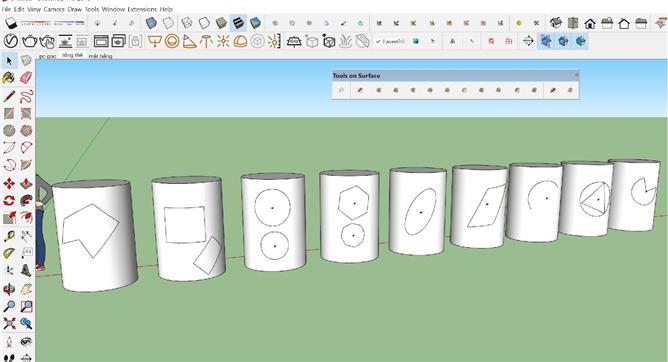This screenshot has width=668, height=362.
Task: Open the Window menu
Action: pos(113,9)
